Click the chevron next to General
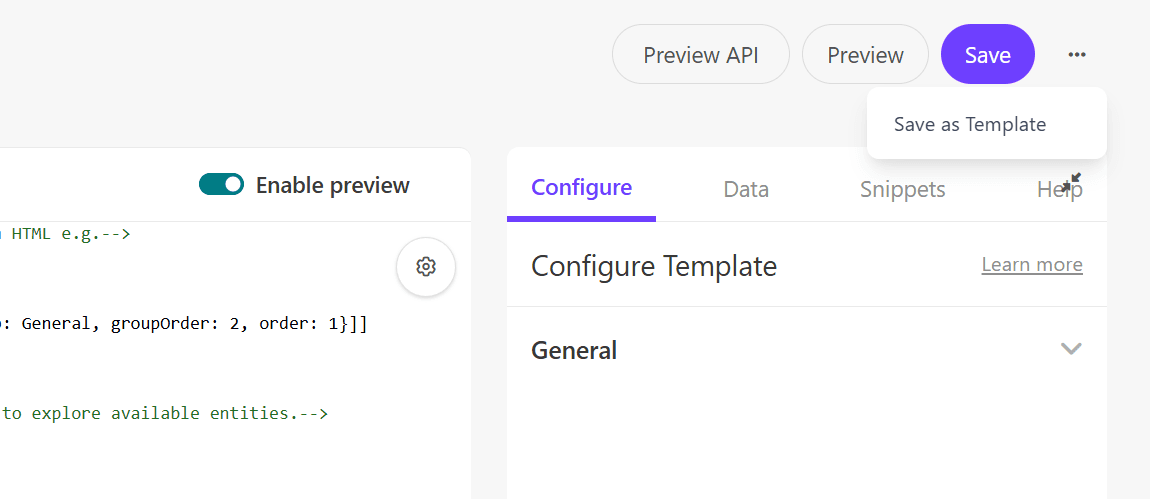The height and width of the screenshot is (499, 1150). click(x=1071, y=349)
